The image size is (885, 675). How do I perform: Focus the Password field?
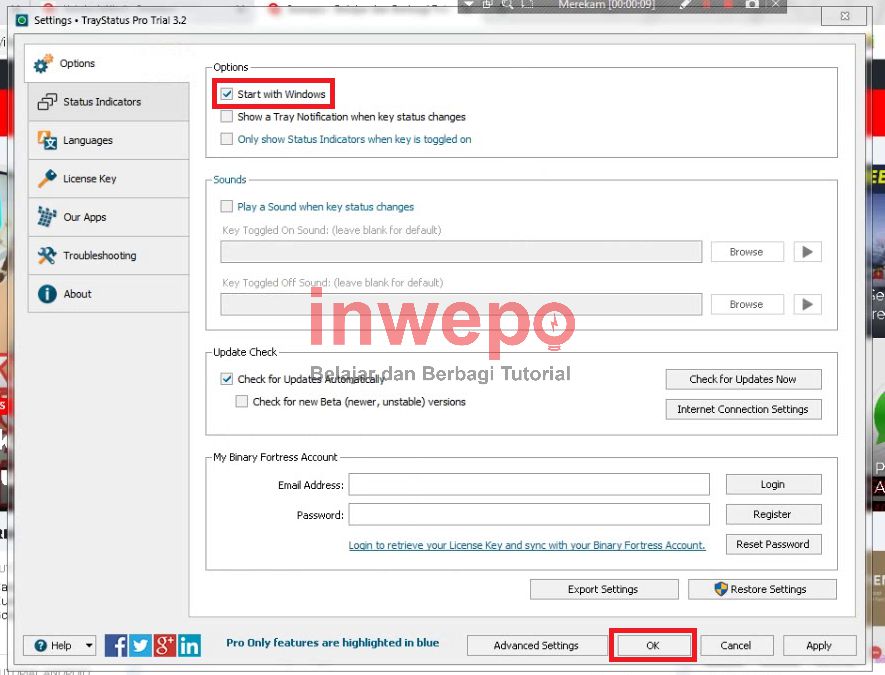[529, 514]
